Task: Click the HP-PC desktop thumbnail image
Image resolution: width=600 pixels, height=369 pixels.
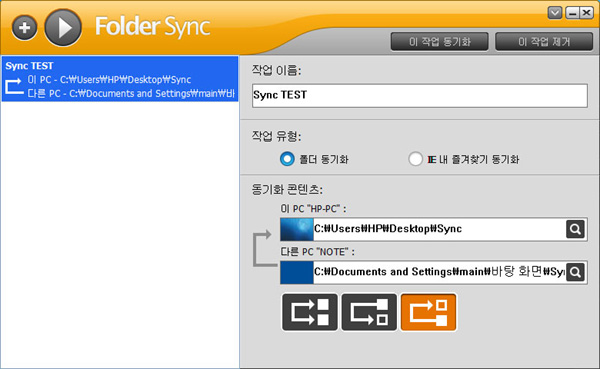Action: (x=297, y=229)
